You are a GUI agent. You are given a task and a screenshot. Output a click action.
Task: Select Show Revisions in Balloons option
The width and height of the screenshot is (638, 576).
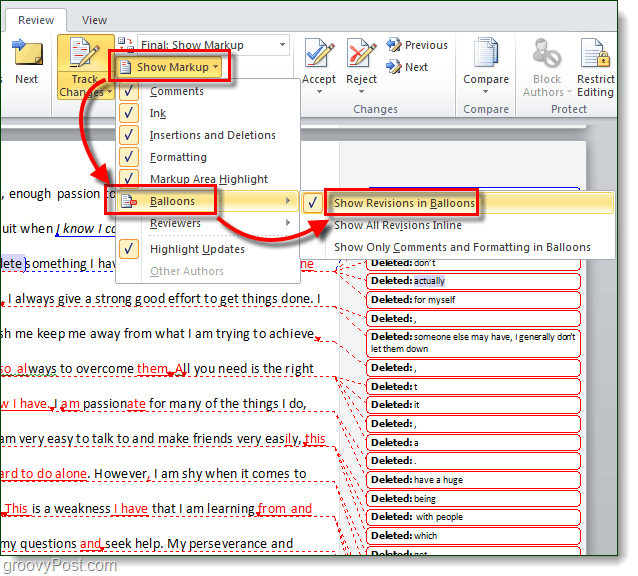pyautogui.click(x=404, y=203)
